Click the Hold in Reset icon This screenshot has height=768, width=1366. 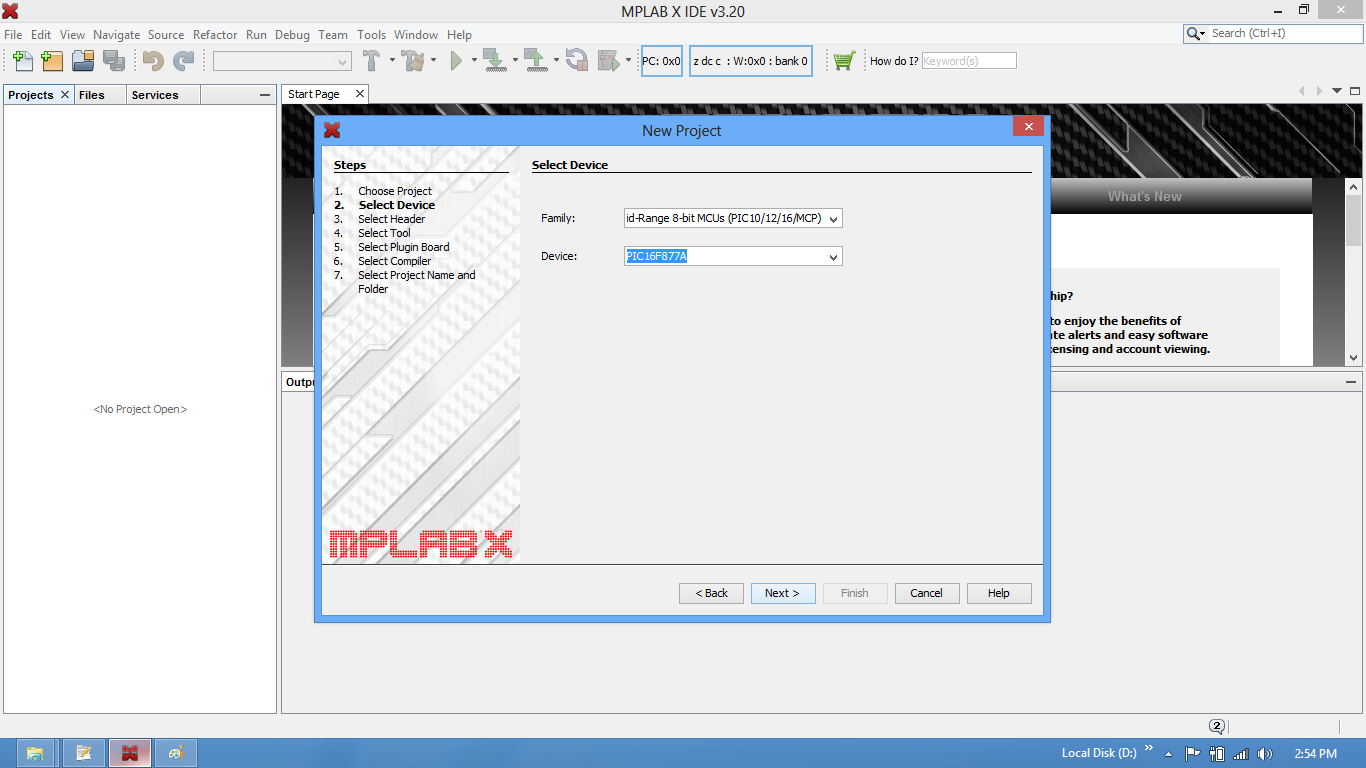pos(577,61)
